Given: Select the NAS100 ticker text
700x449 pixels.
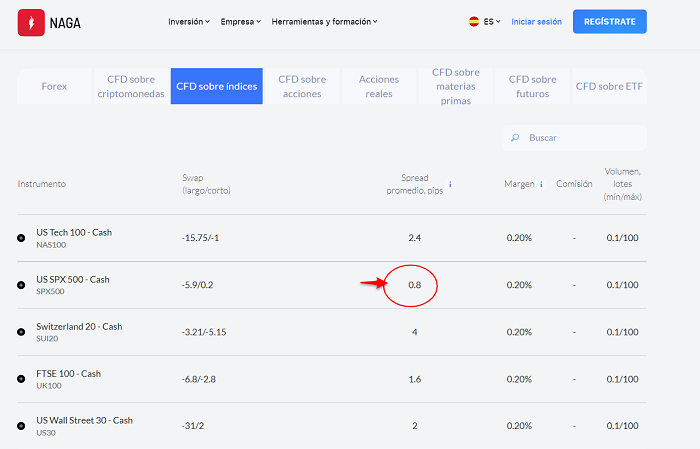Looking at the screenshot, I should click(x=51, y=245).
